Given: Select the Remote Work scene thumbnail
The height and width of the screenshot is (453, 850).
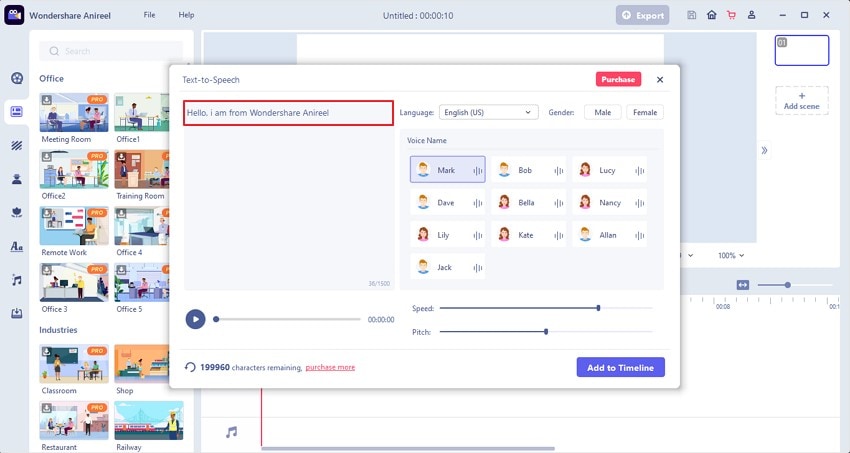Looking at the screenshot, I should tap(74, 226).
